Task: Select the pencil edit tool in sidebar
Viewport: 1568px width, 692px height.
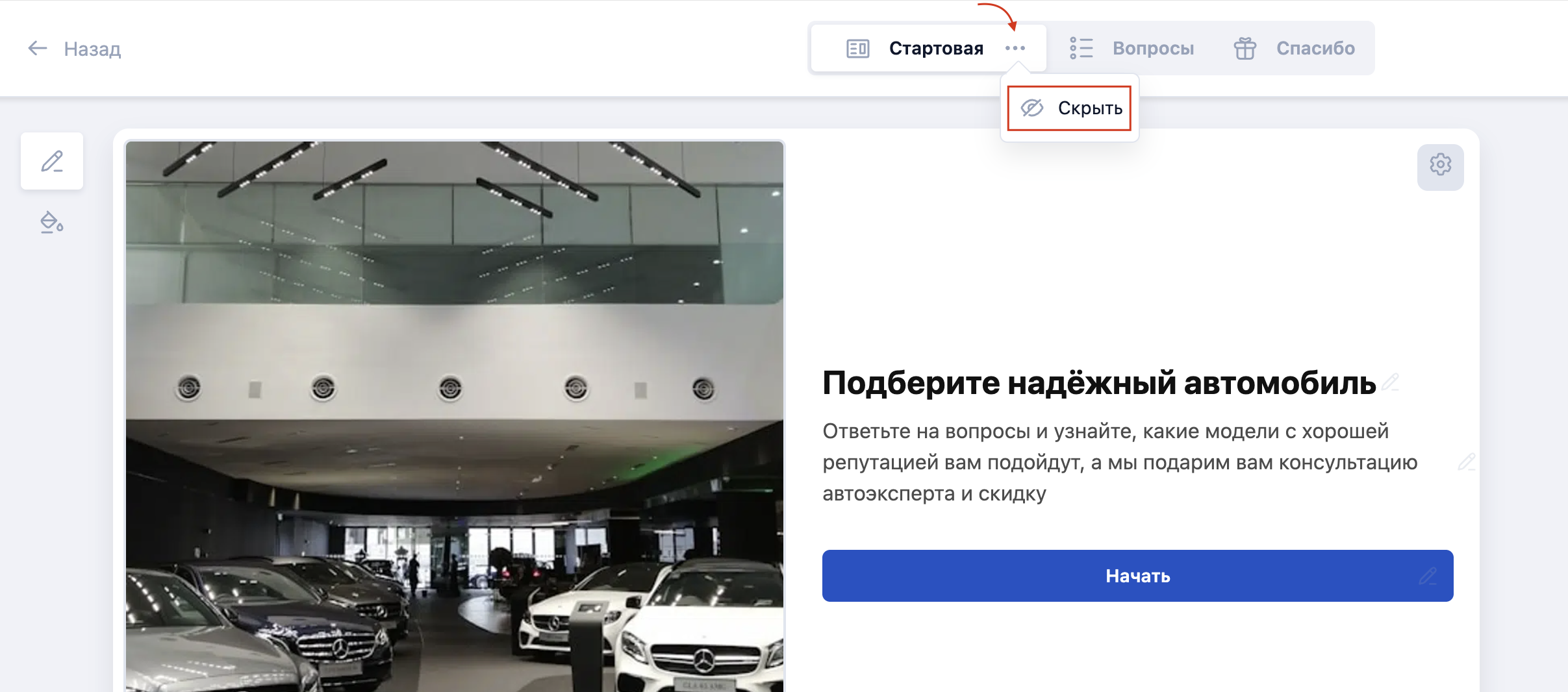Action: [52, 161]
